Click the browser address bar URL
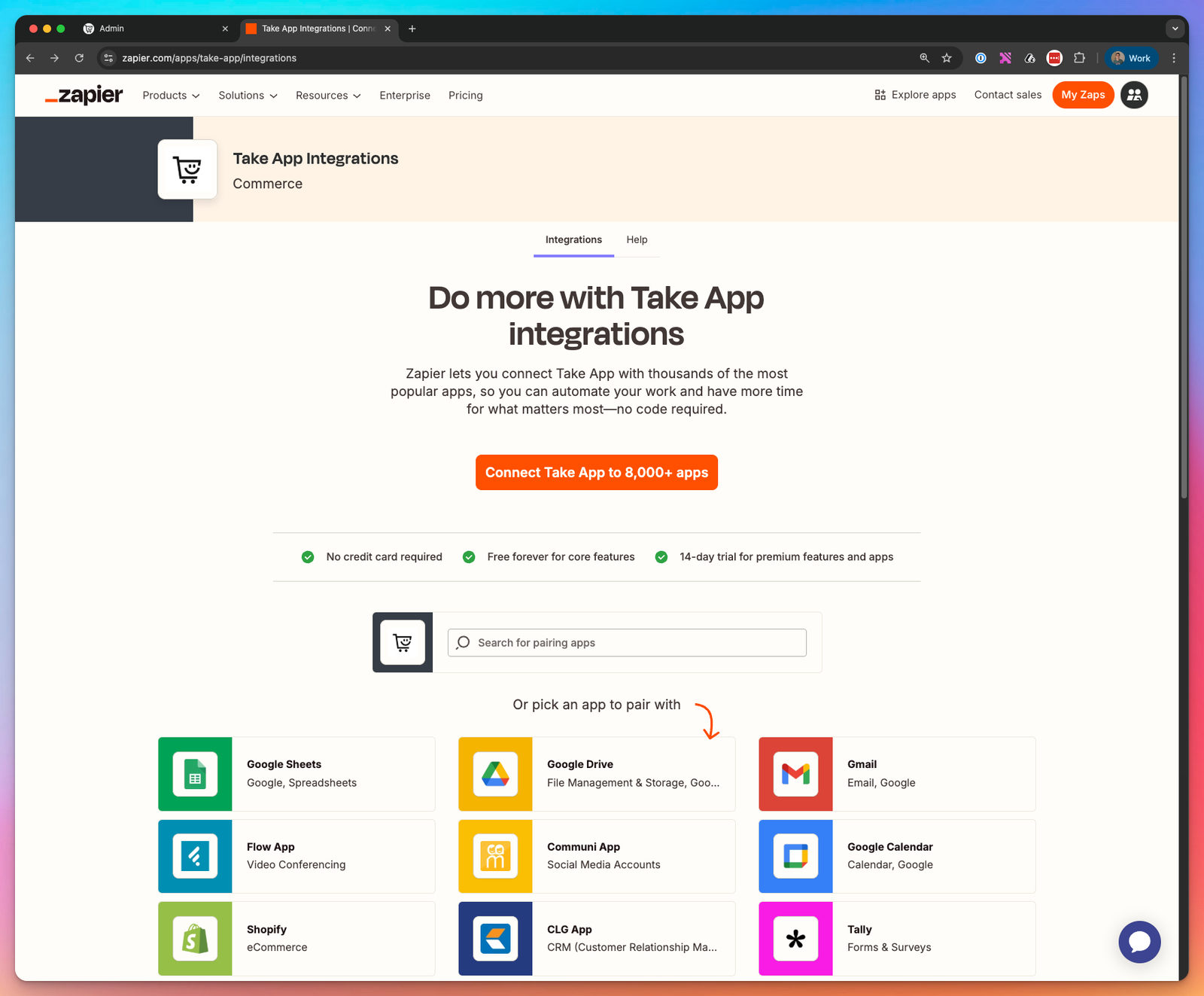The image size is (1204, 996). (209, 58)
